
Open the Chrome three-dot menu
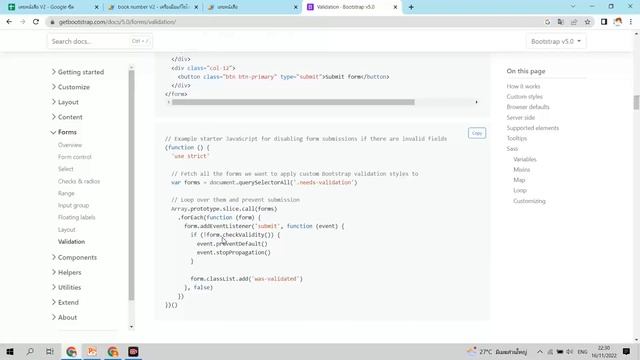[x=631, y=22]
